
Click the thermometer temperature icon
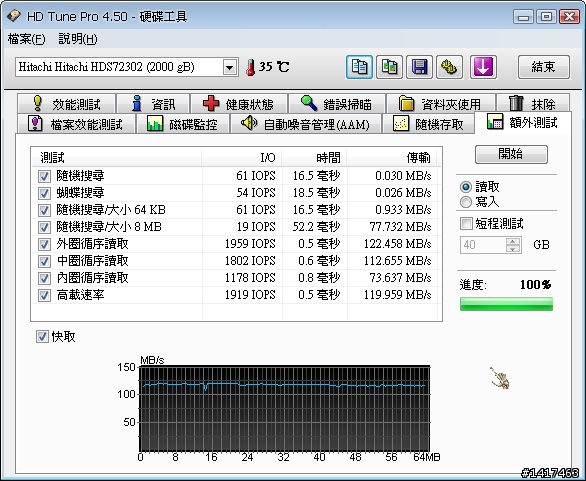pos(250,68)
